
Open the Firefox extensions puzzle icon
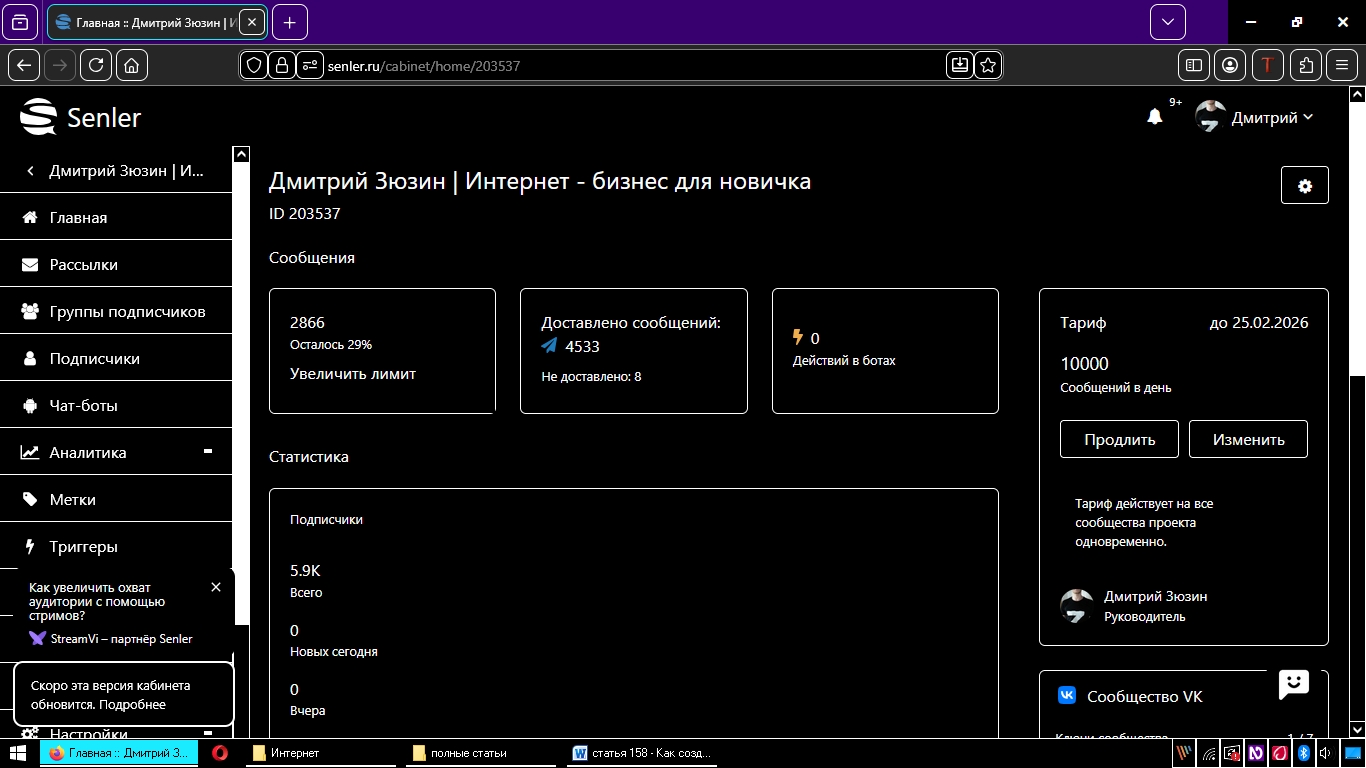coord(1305,64)
